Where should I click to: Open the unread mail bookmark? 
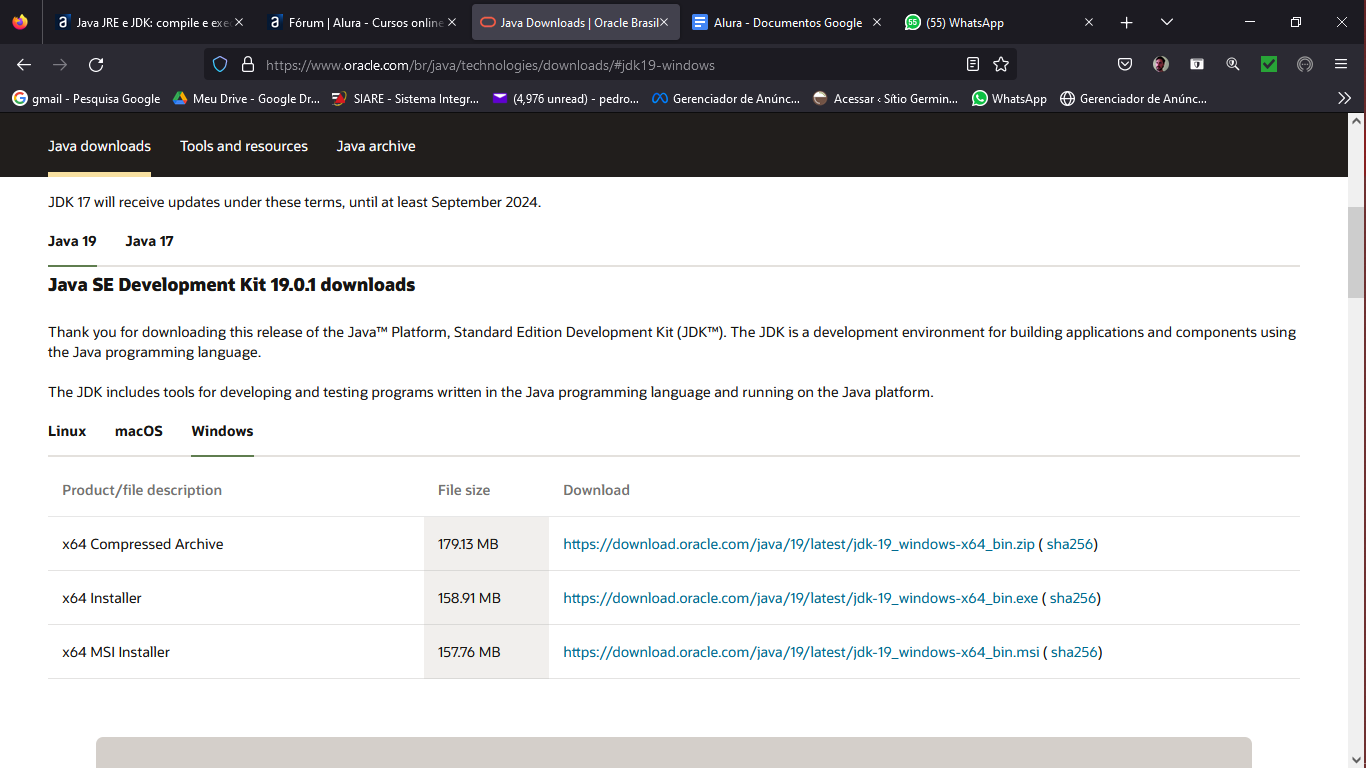tap(566, 99)
